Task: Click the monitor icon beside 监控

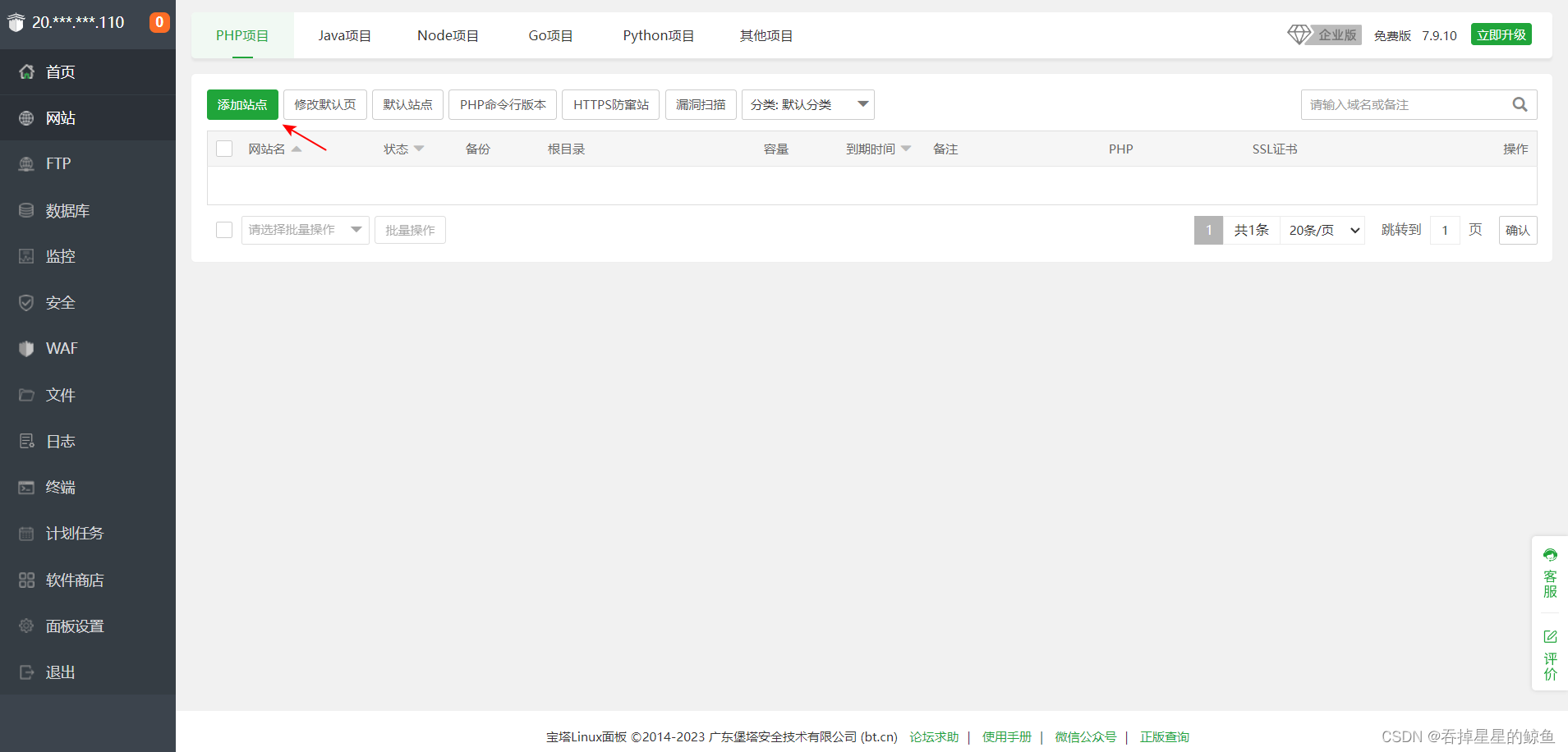Action: pos(26,256)
